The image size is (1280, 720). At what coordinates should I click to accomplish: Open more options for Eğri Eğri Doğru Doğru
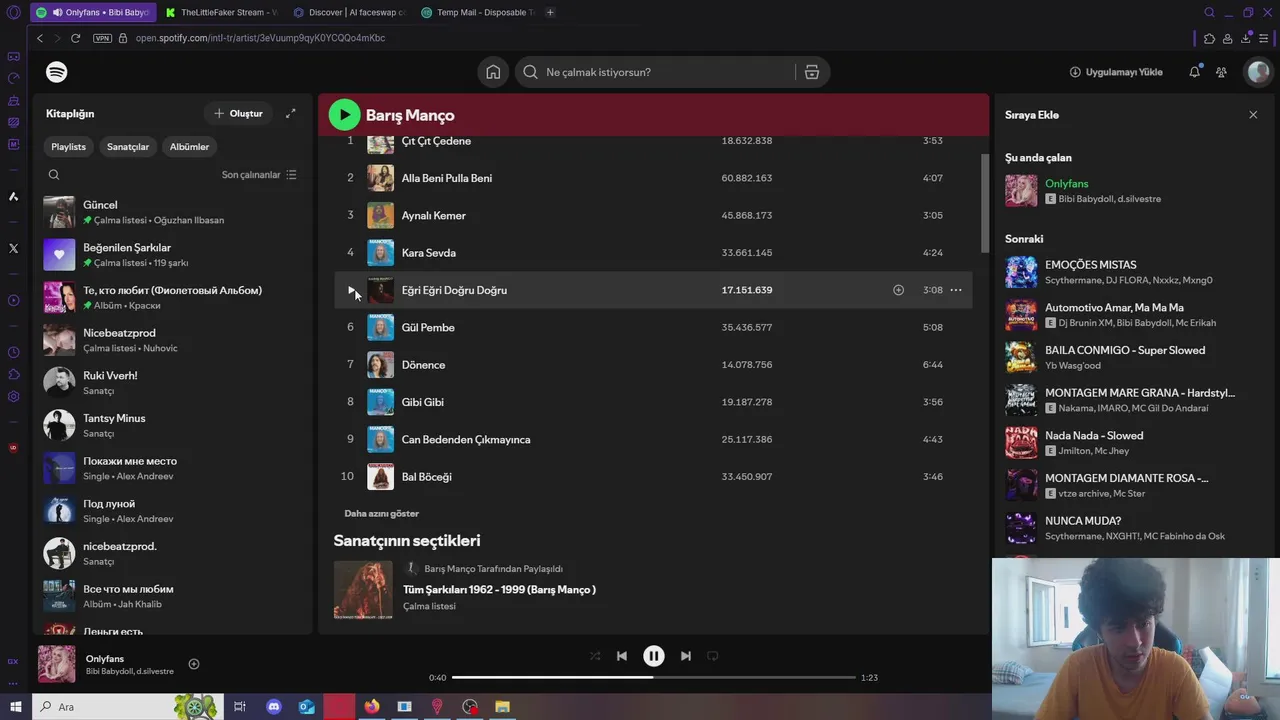pos(956,290)
